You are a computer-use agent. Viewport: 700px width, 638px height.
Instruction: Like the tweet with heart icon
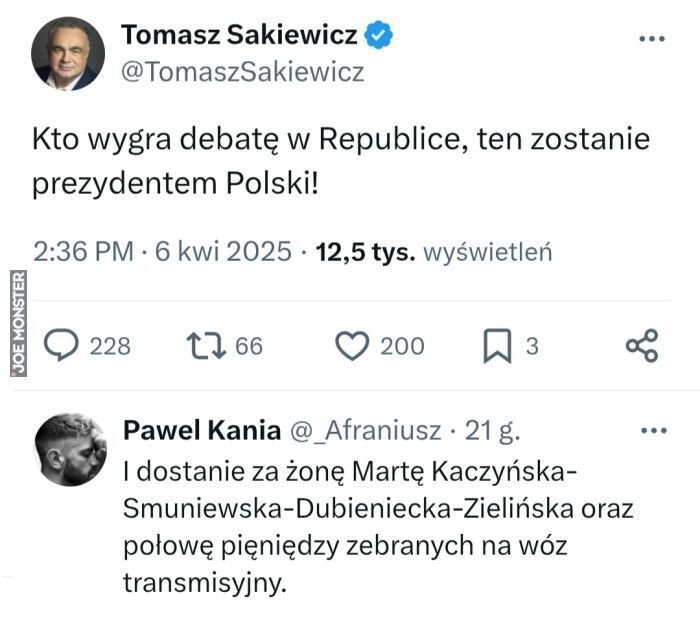(352, 346)
